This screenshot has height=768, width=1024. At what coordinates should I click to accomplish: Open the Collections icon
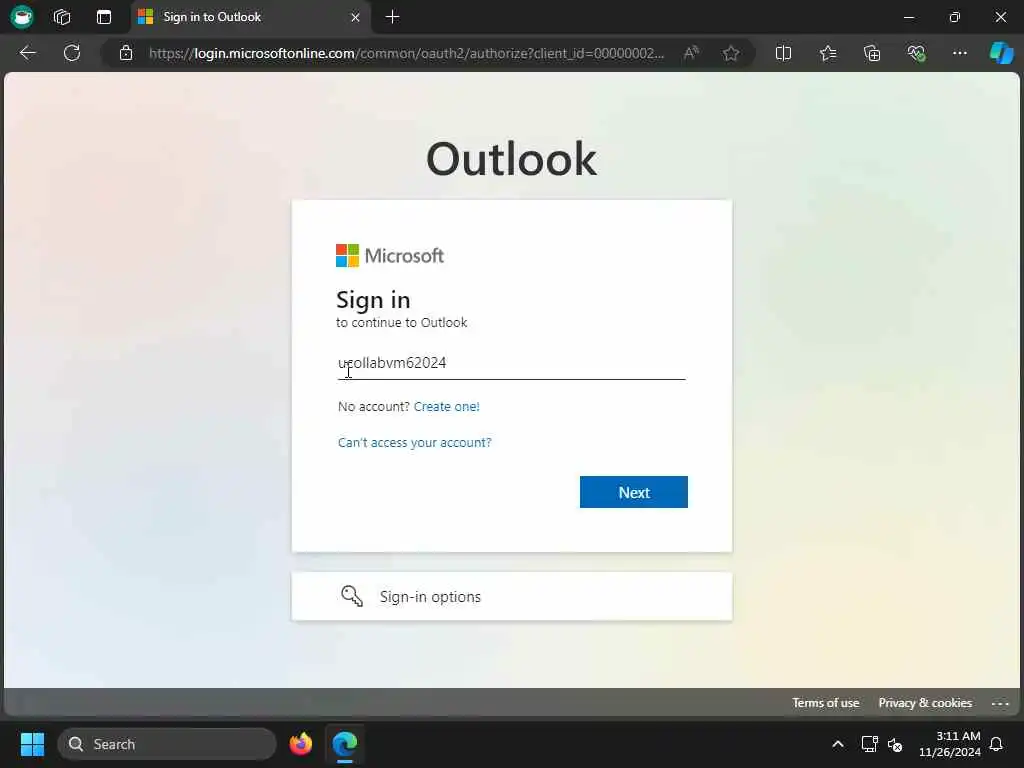pos(872,53)
